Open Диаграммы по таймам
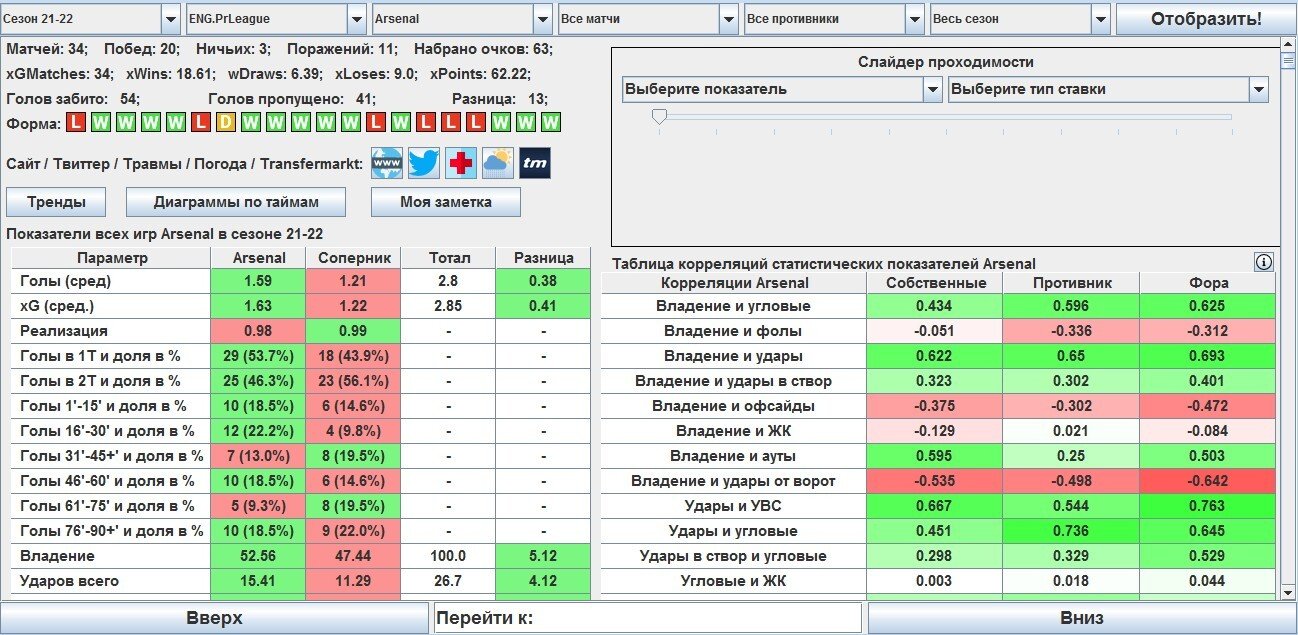Image resolution: width=1298 pixels, height=635 pixels. pos(236,202)
